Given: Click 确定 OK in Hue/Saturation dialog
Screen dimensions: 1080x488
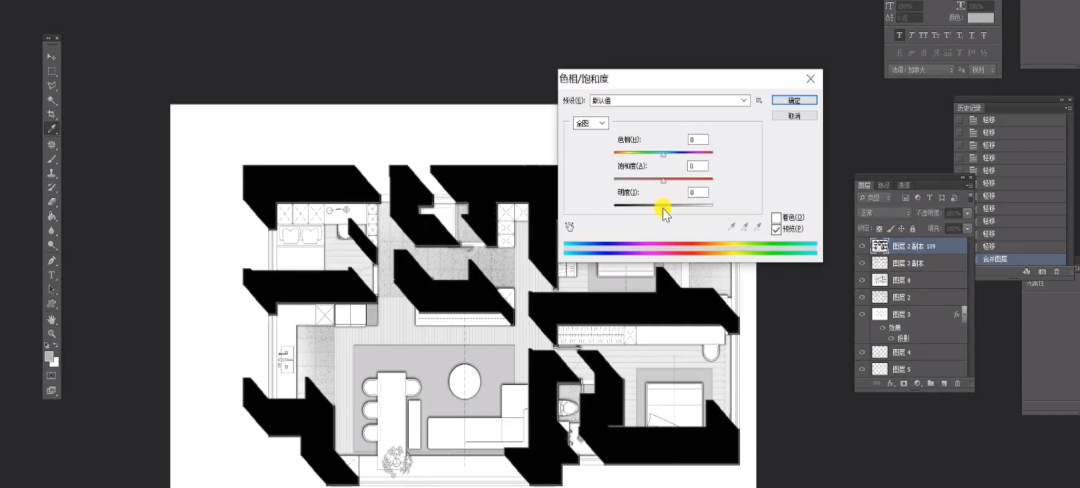Looking at the screenshot, I should [x=794, y=100].
